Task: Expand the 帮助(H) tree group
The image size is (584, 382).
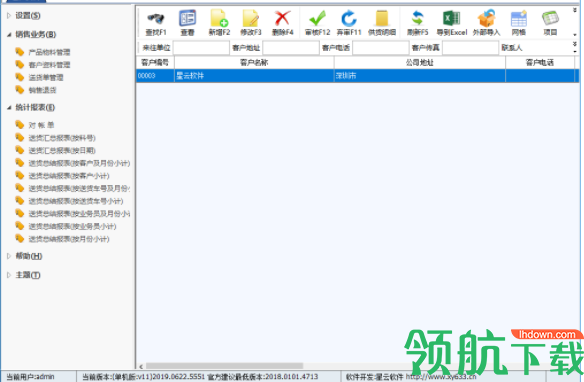Action: pos(9,256)
